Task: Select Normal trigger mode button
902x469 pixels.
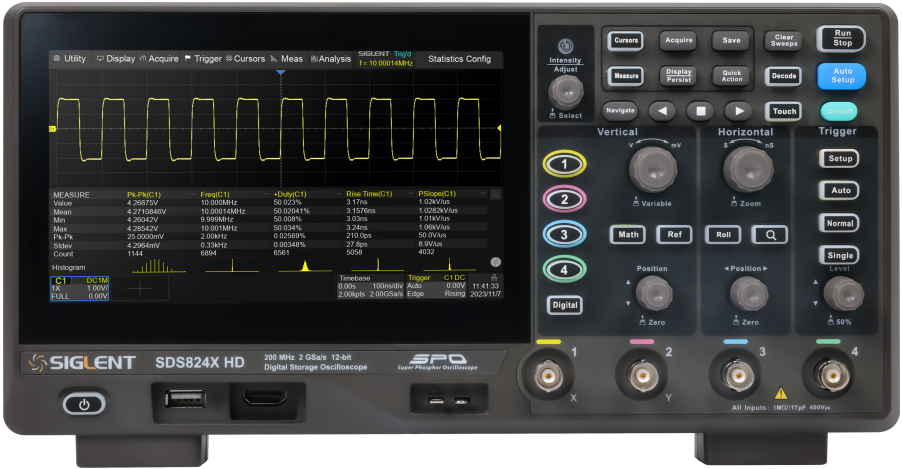Action: pyautogui.click(x=840, y=223)
